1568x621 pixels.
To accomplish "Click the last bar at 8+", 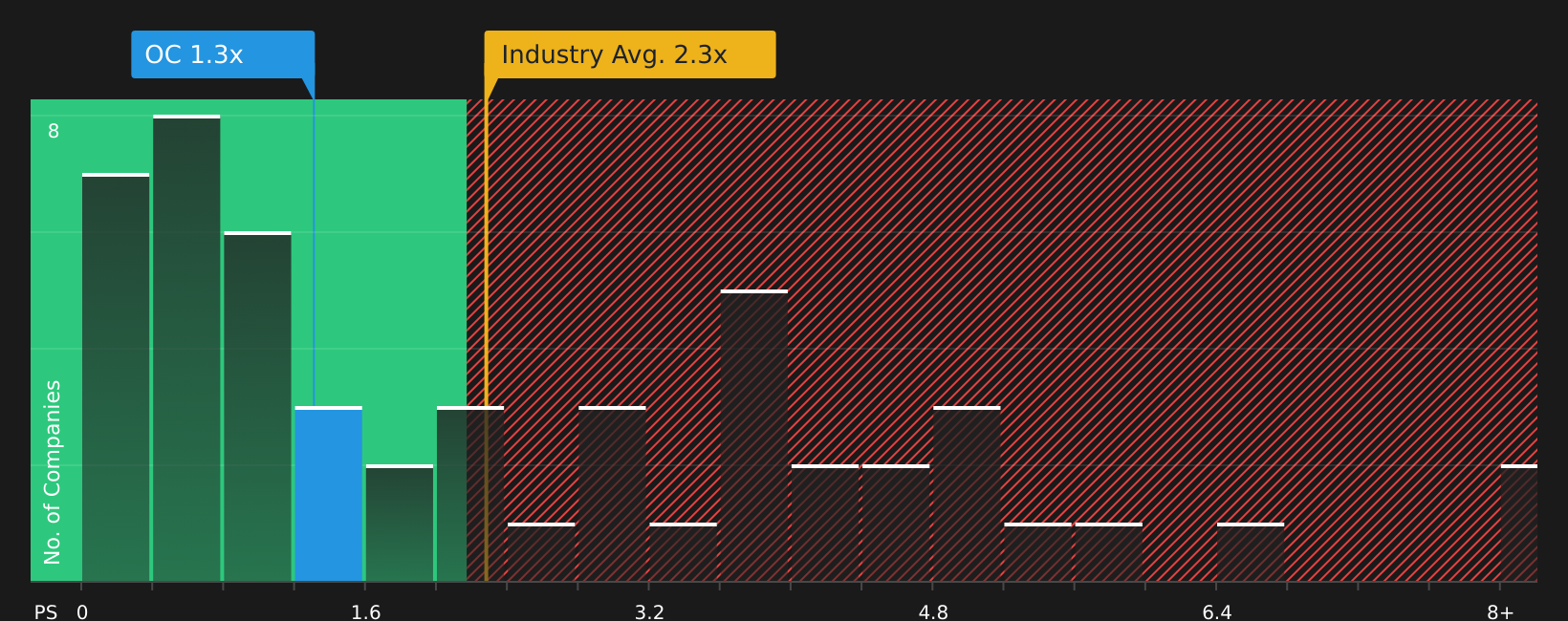I will 1519,524.
